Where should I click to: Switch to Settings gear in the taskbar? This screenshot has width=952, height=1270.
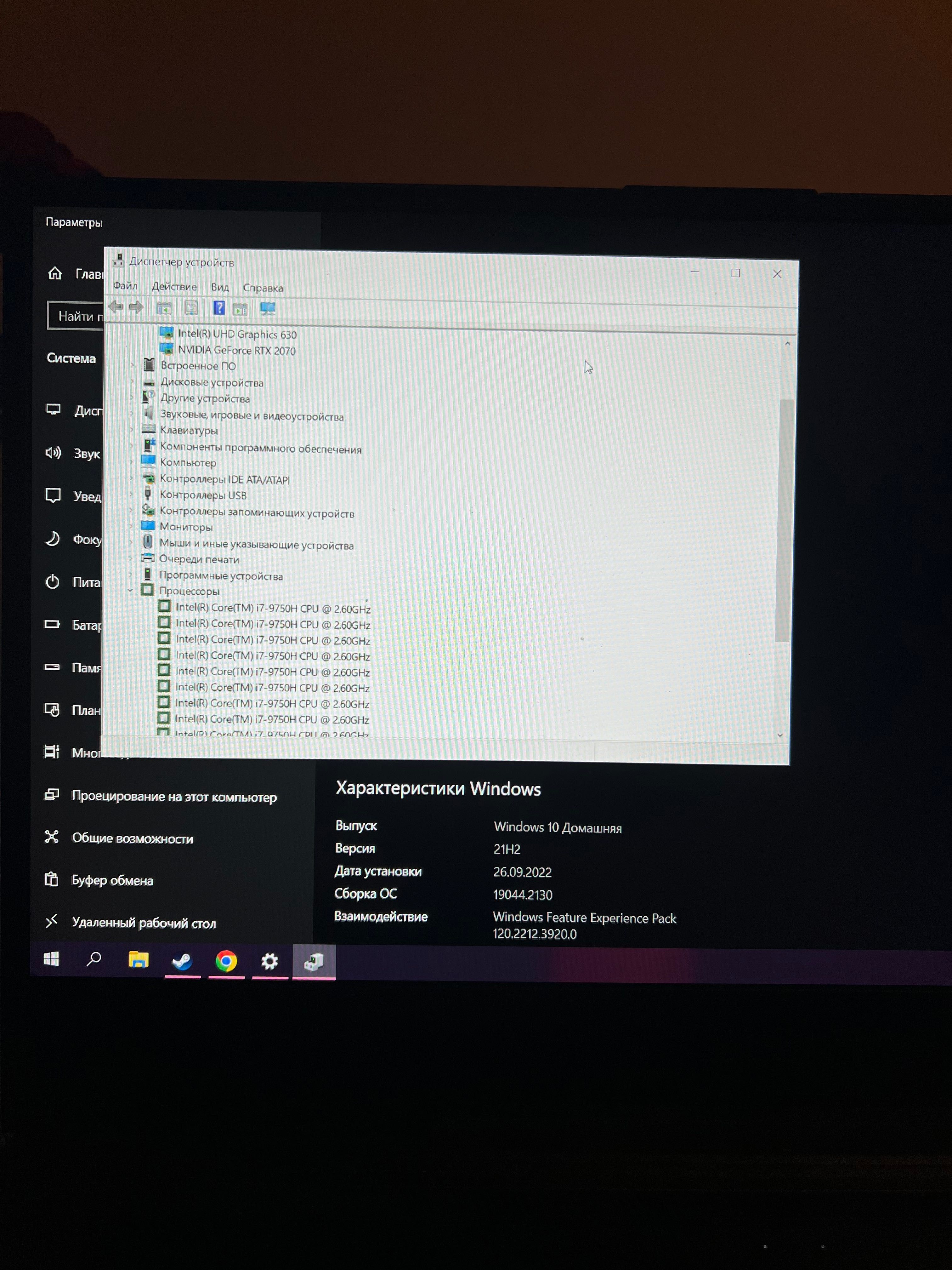pyautogui.click(x=270, y=962)
